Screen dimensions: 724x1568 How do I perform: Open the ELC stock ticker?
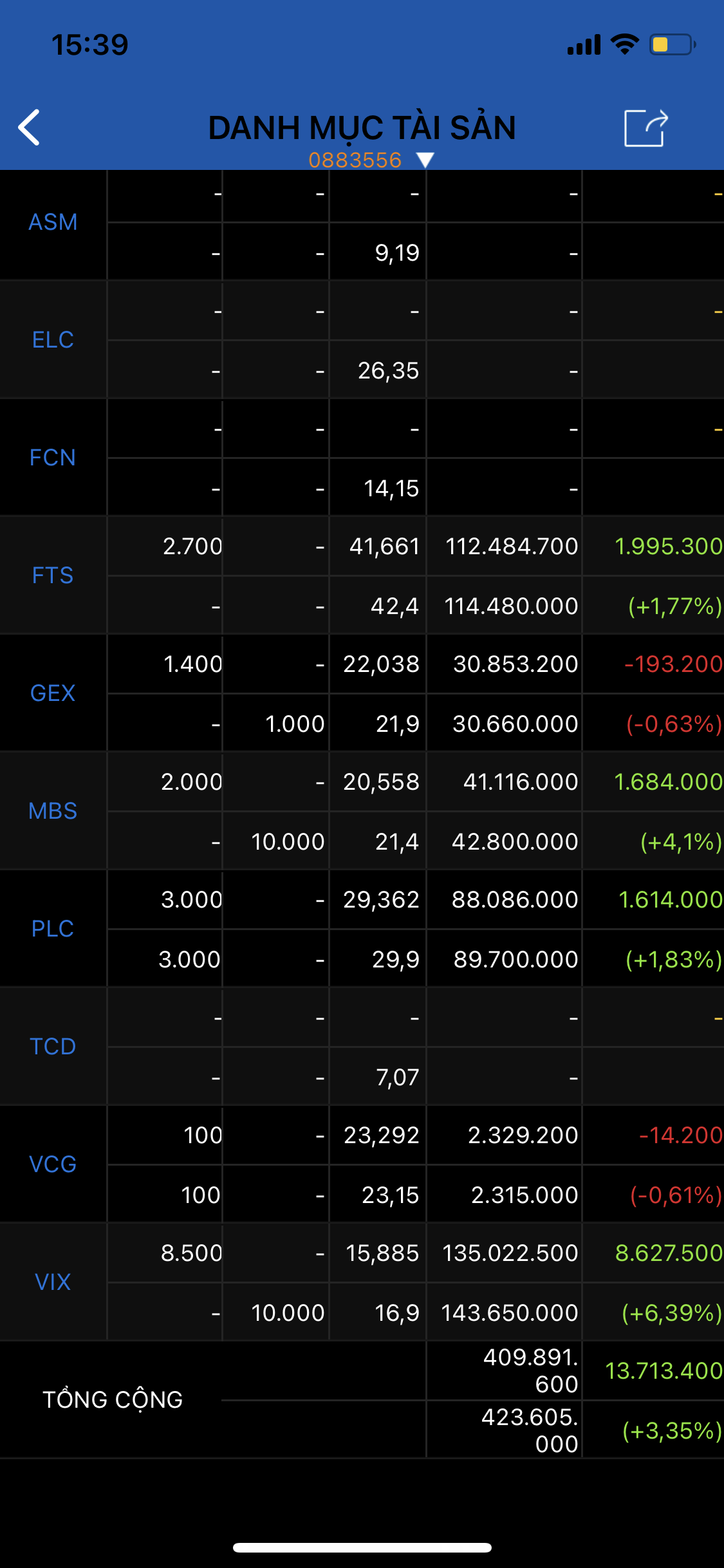tap(53, 340)
